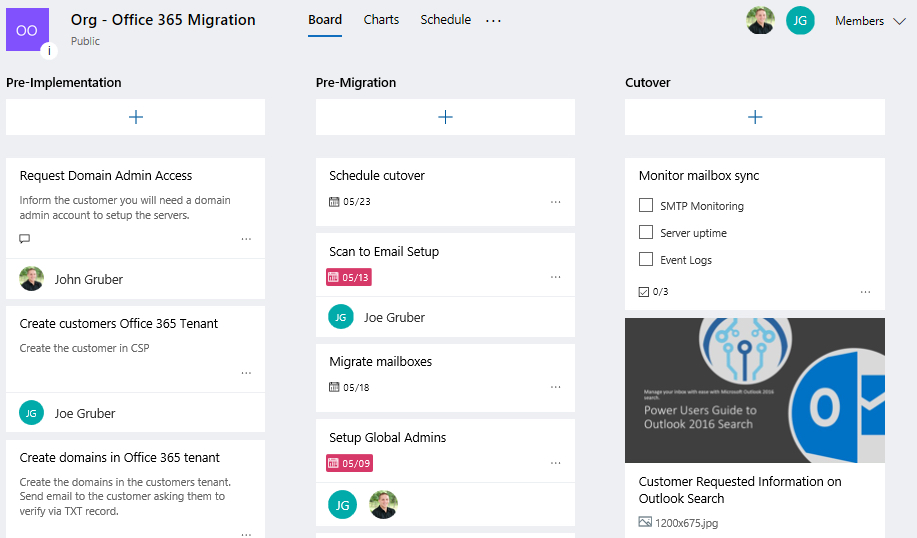917x538 pixels.
Task: Click JG avatar on Setup Global Admins
Action: (343, 505)
